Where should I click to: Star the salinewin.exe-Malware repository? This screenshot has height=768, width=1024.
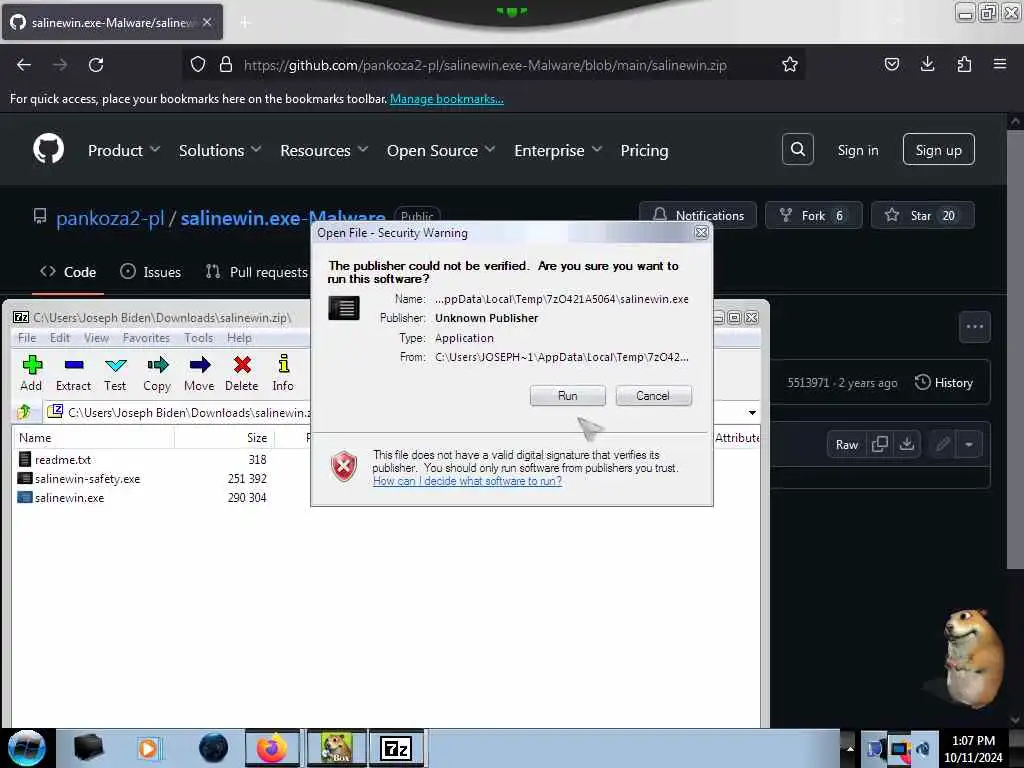coord(922,216)
